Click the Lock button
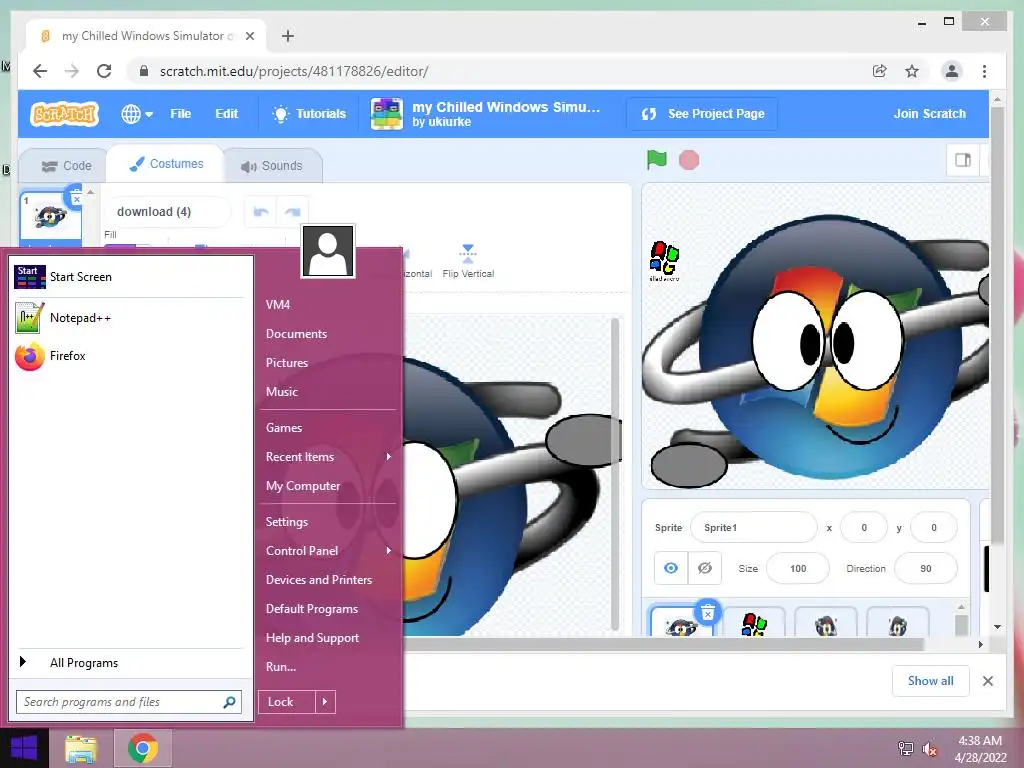This screenshot has height=768, width=1024. (x=286, y=702)
